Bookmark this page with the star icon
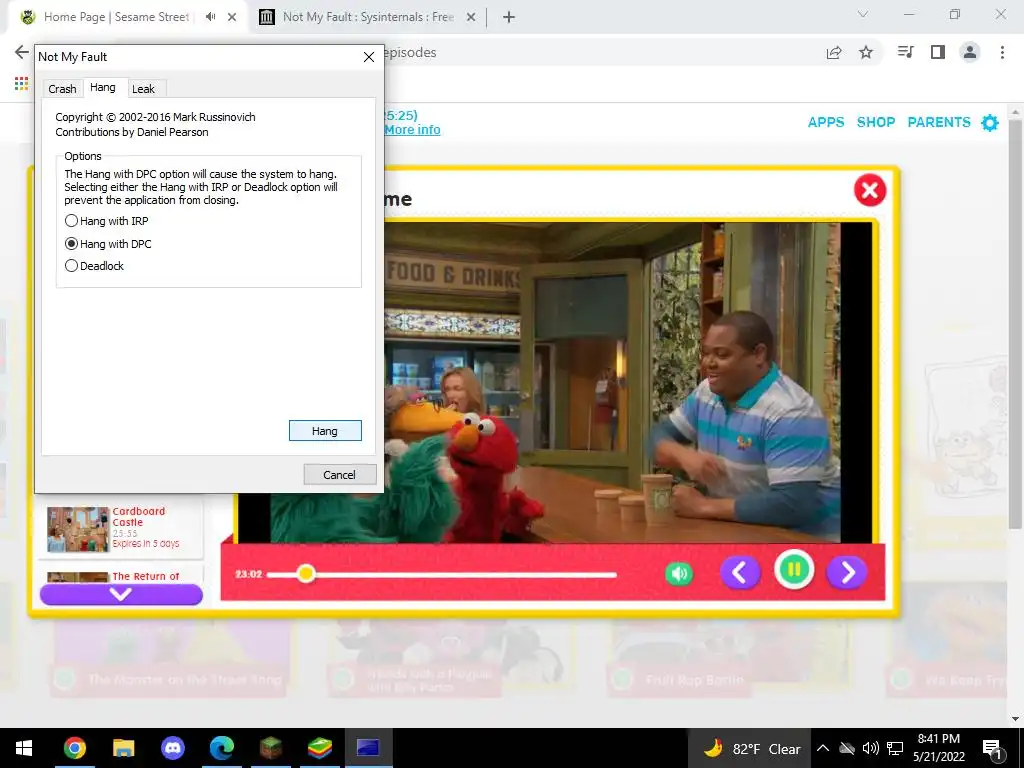Viewport: 1024px width, 768px height. pos(866,52)
